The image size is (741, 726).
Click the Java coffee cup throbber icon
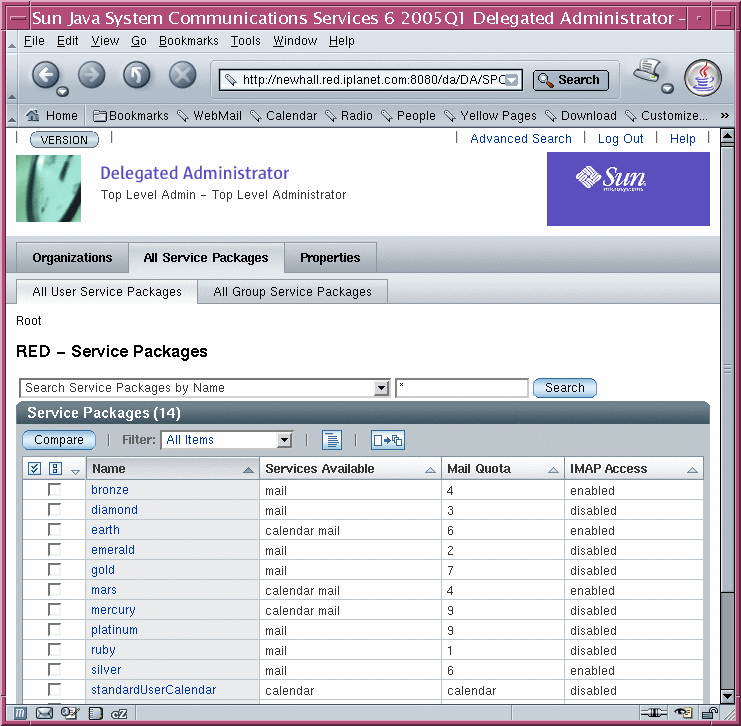[703, 78]
